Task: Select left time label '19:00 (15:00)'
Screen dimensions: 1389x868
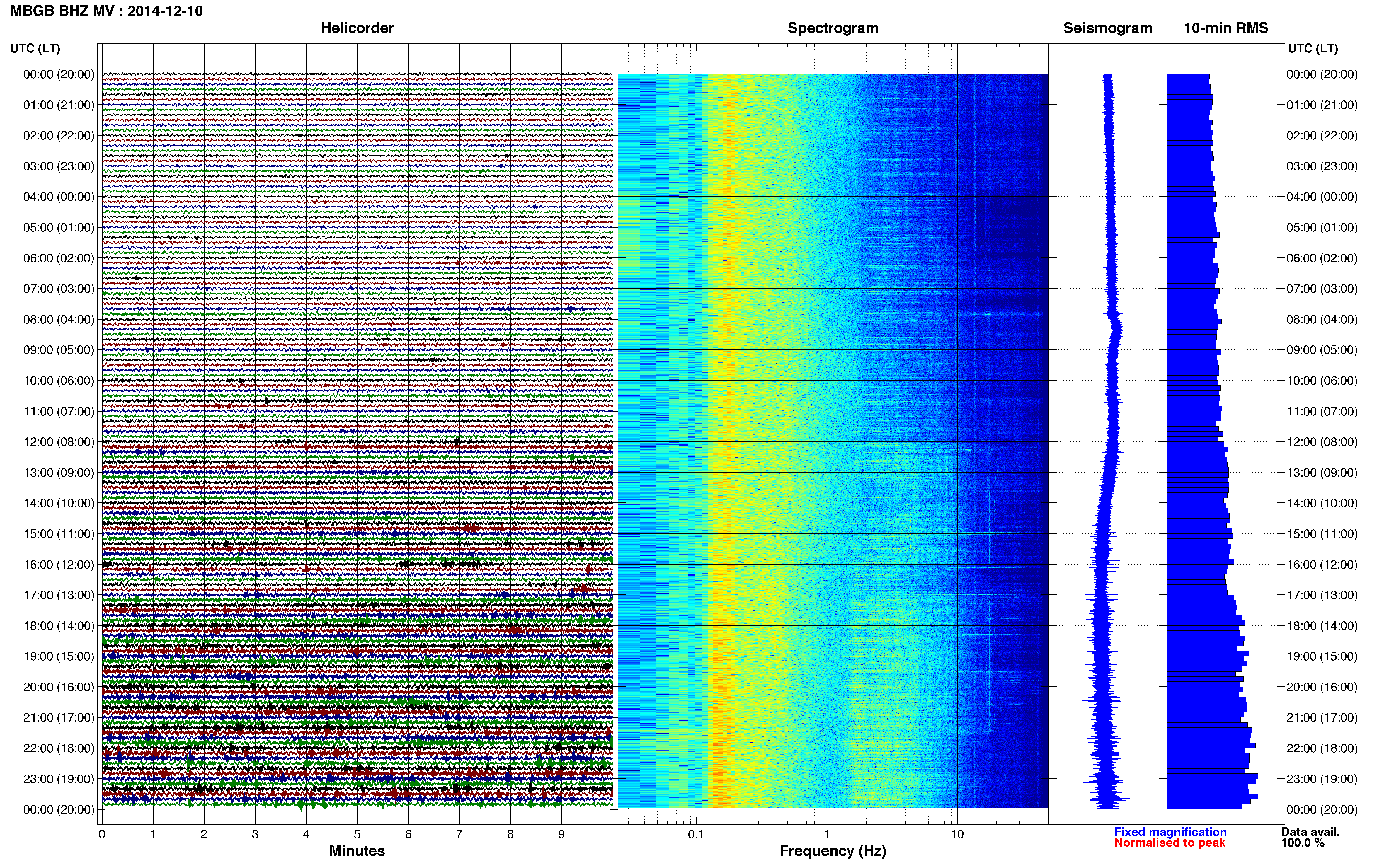Action: (x=59, y=656)
